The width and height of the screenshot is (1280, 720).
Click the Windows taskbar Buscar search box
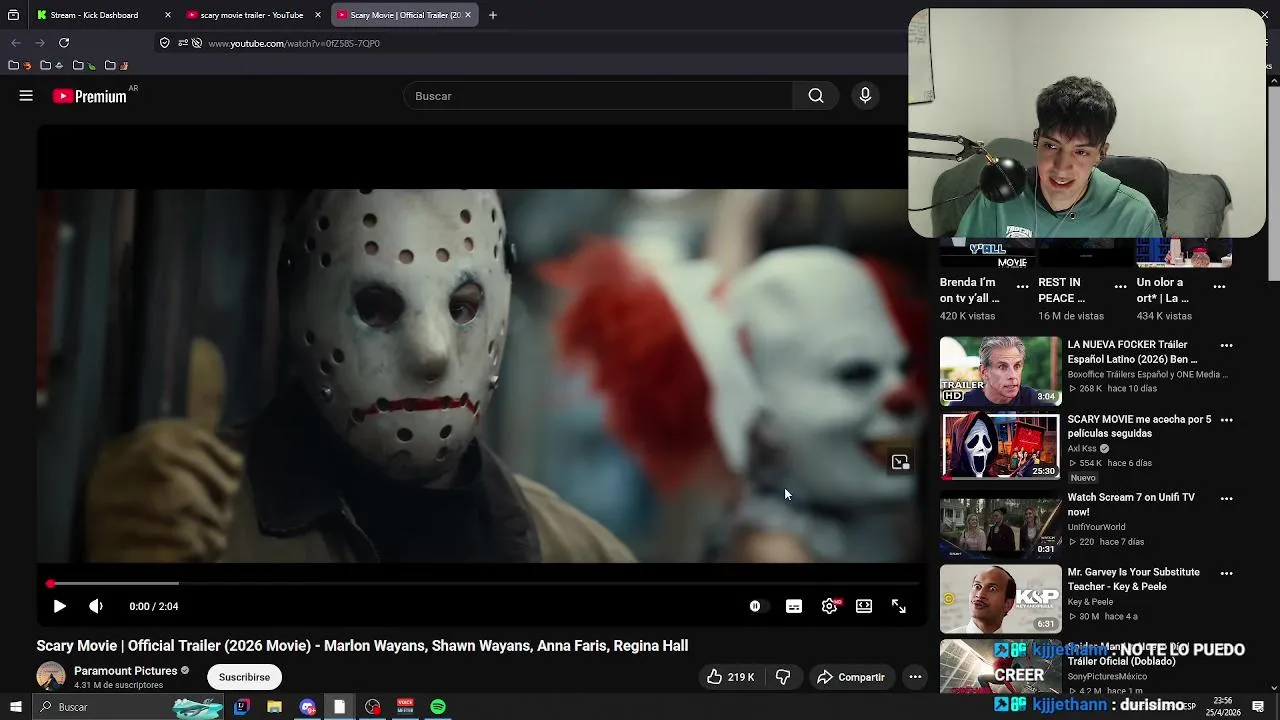point(128,707)
